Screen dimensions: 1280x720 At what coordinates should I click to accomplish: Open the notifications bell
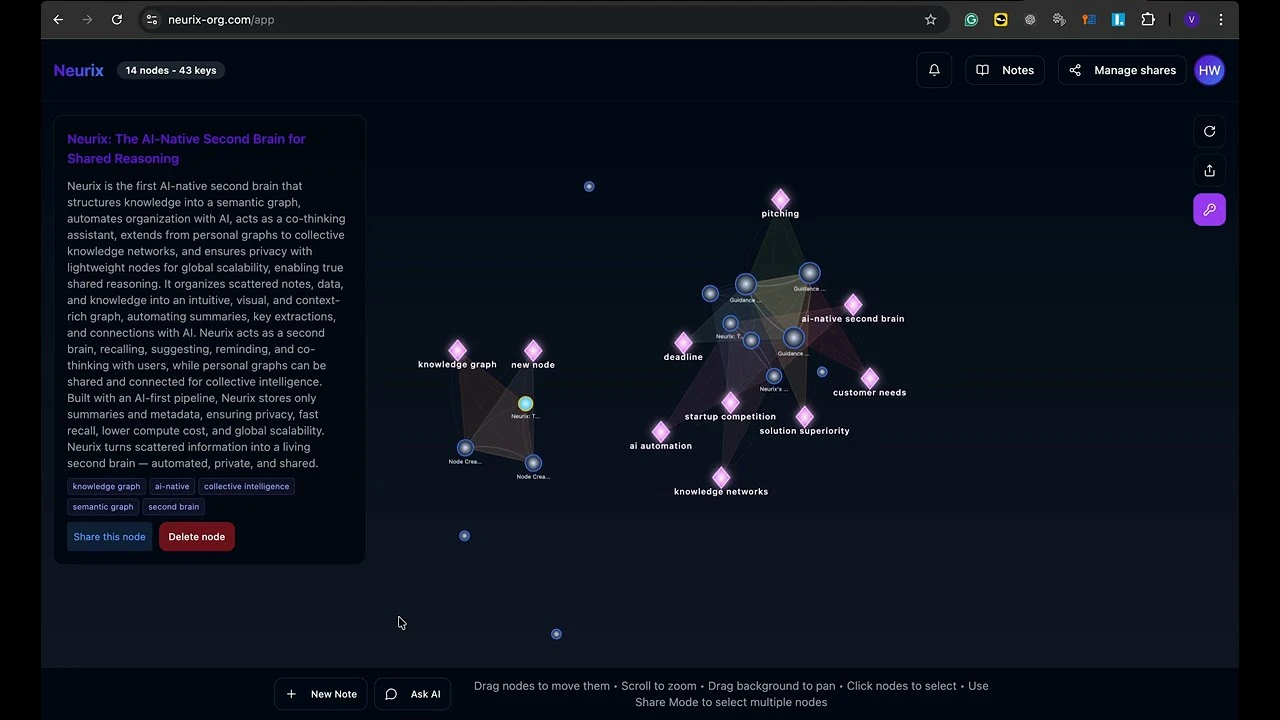934,70
